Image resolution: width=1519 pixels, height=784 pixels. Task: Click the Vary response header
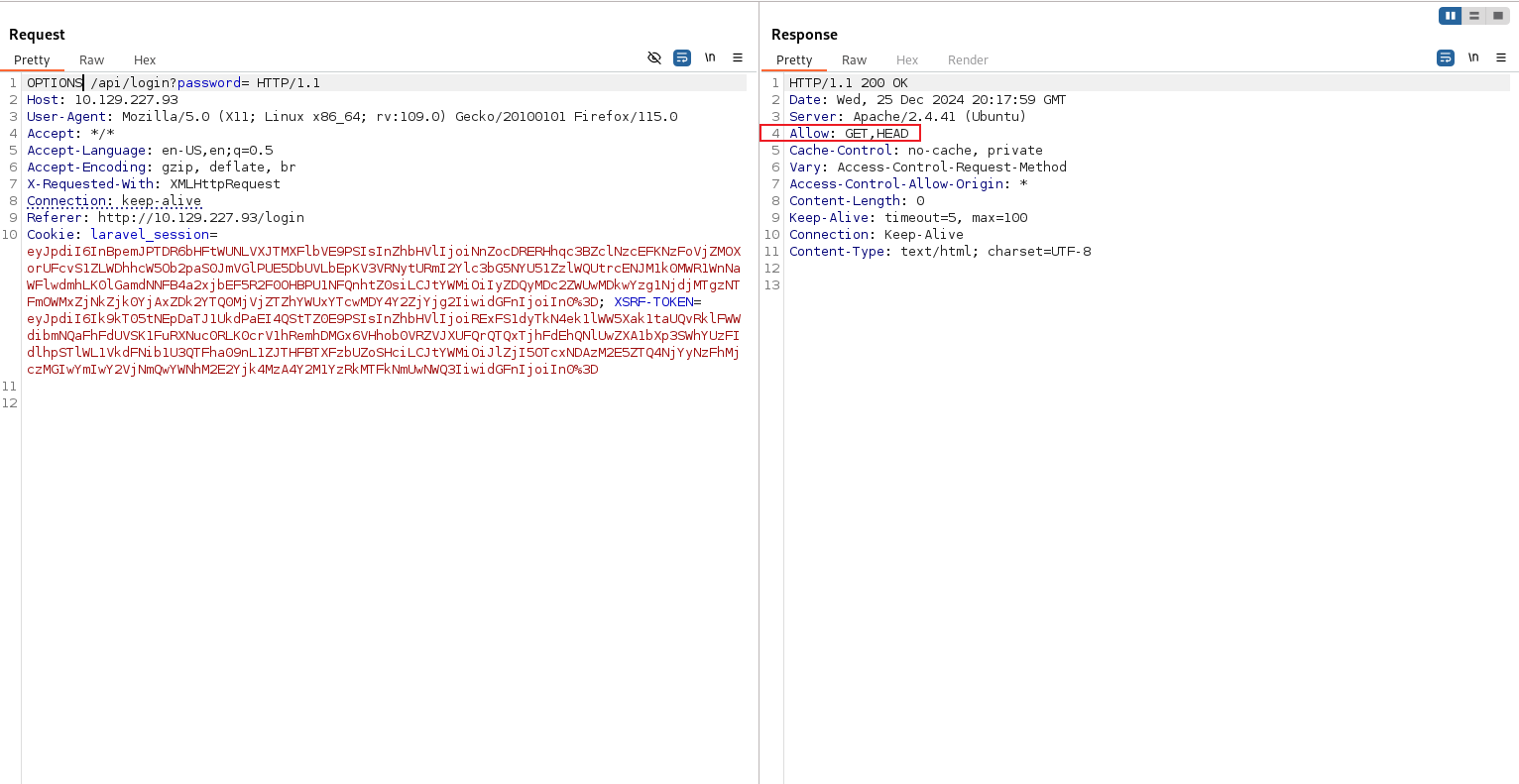click(928, 168)
